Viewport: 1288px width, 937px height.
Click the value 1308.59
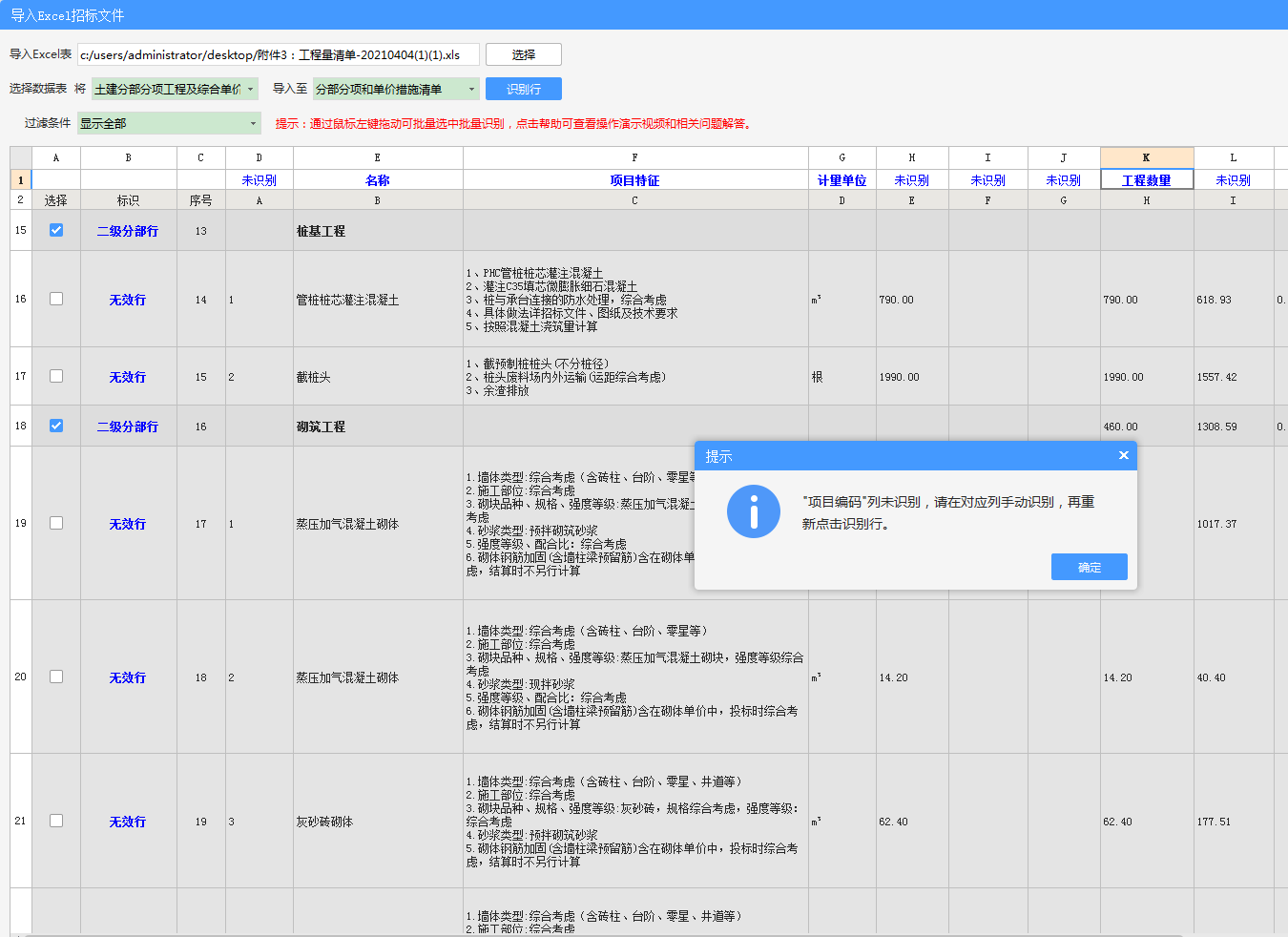point(1217,427)
